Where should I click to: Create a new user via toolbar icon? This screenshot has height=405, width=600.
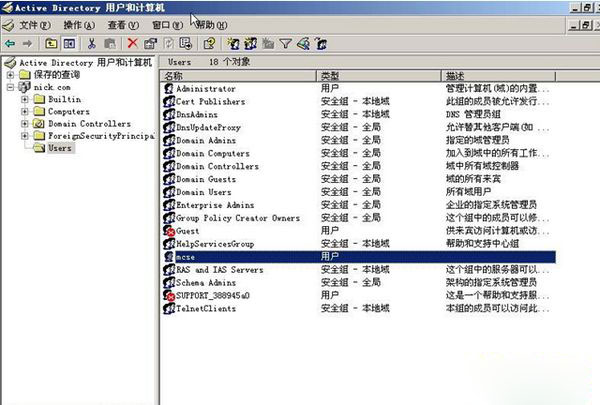[233, 44]
